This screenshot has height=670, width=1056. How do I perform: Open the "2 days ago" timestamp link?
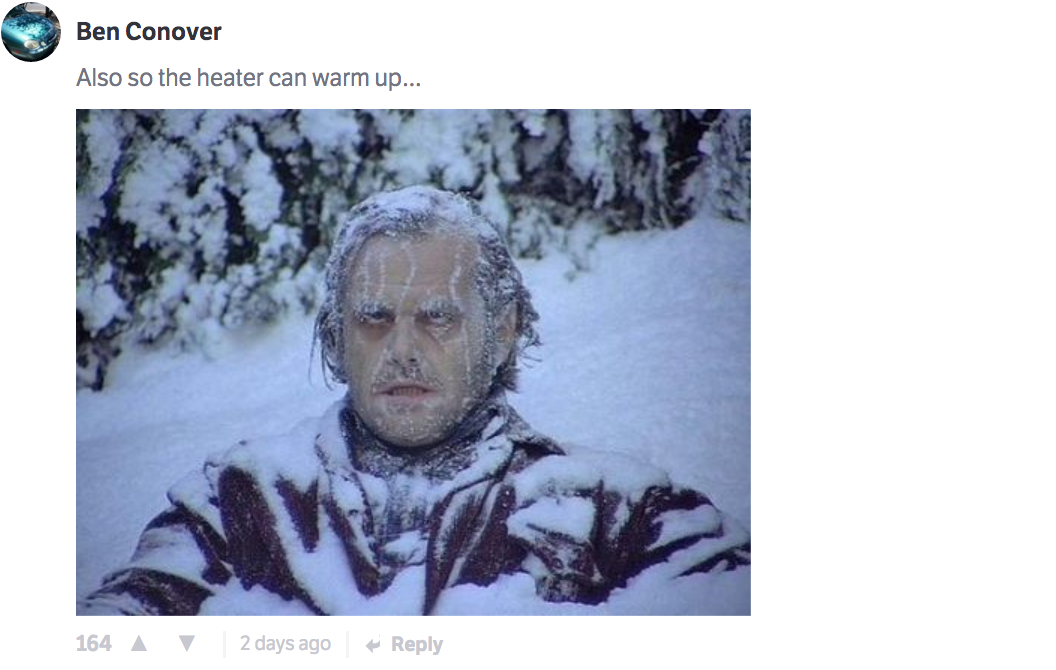[x=285, y=644]
